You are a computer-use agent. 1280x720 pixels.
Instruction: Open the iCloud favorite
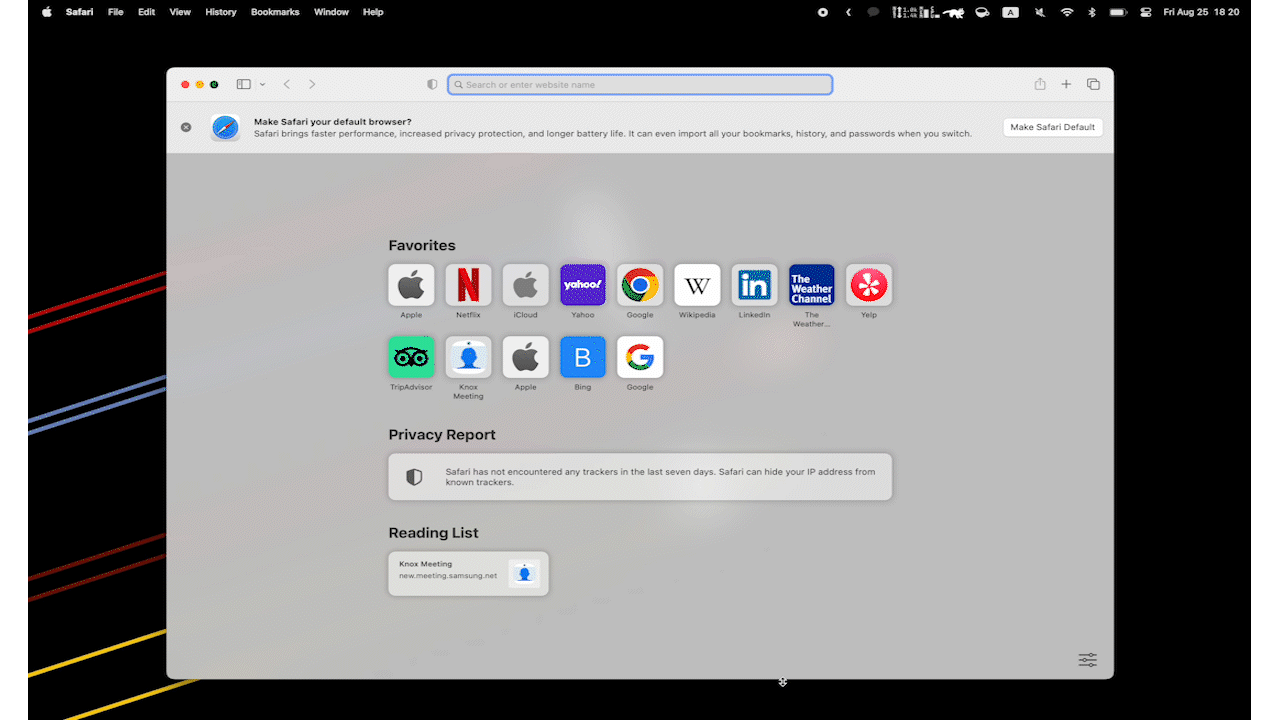click(525, 285)
